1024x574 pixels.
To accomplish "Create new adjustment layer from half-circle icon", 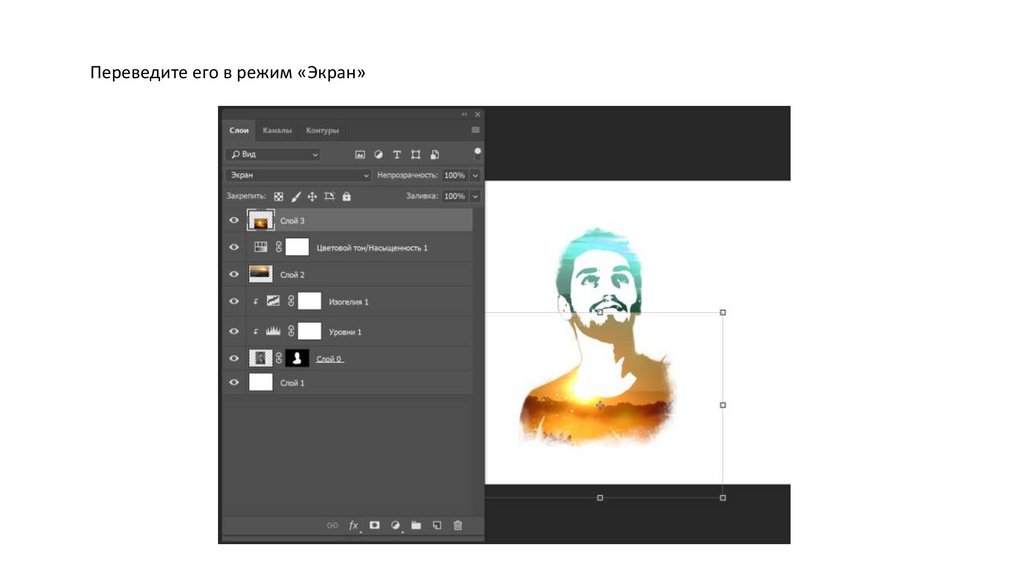I will click(x=395, y=525).
